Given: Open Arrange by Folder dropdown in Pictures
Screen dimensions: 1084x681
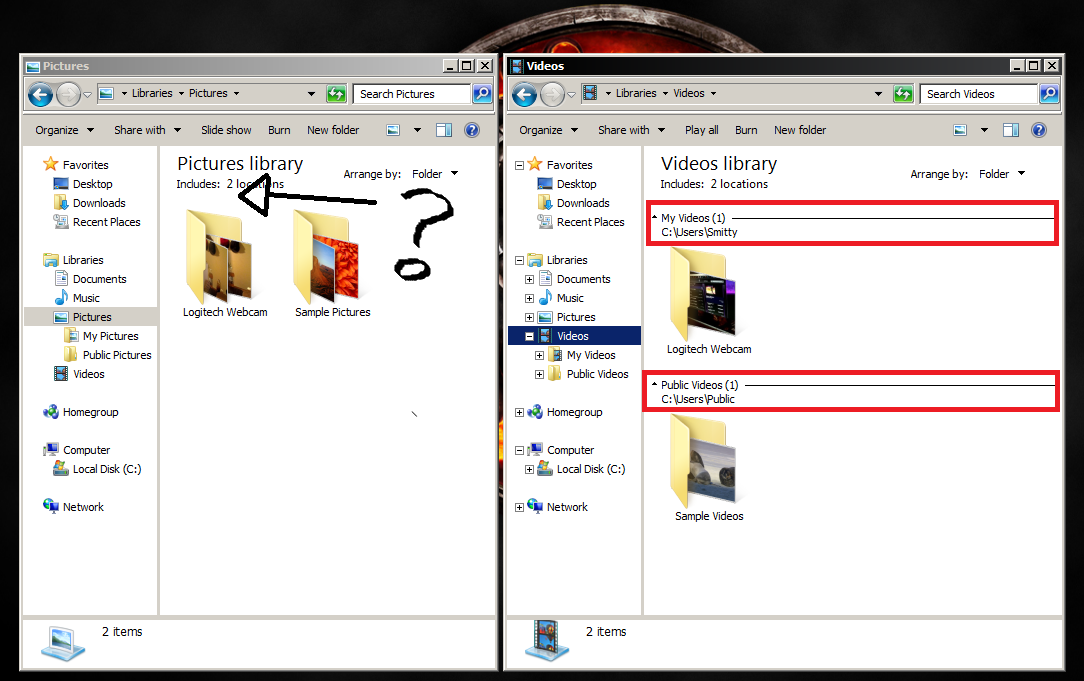Looking at the screenshot, I should tap(435, 174).
